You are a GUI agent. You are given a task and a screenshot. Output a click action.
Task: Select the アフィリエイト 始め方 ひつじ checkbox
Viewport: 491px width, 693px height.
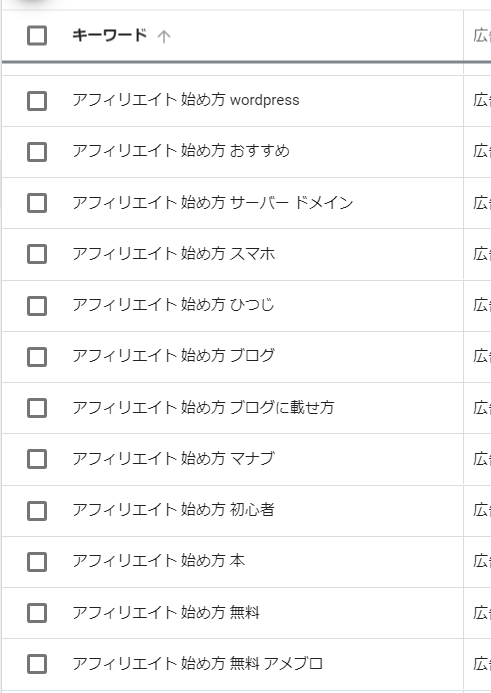(37, 306)
